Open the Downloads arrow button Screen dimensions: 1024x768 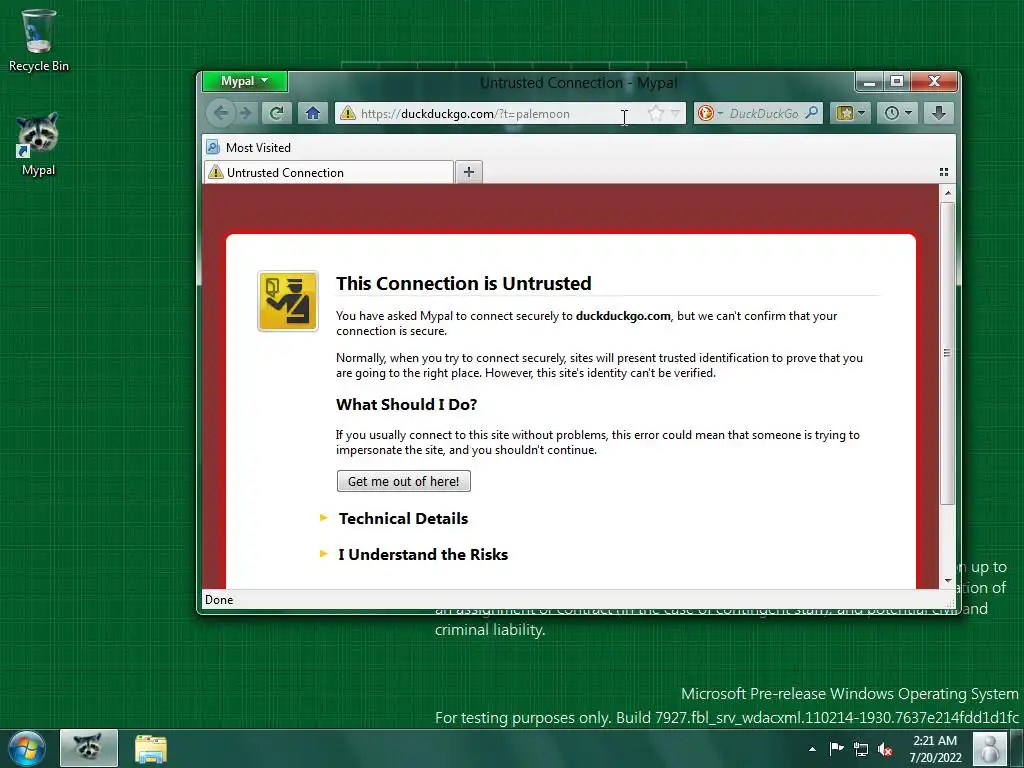click(x=938, y=113)
